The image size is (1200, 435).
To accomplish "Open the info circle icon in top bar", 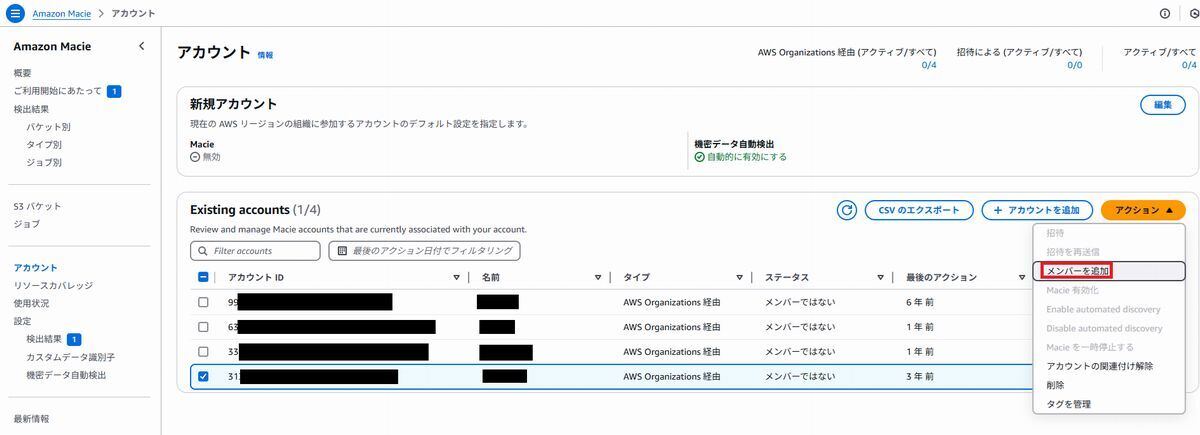I will (1165, 13).
